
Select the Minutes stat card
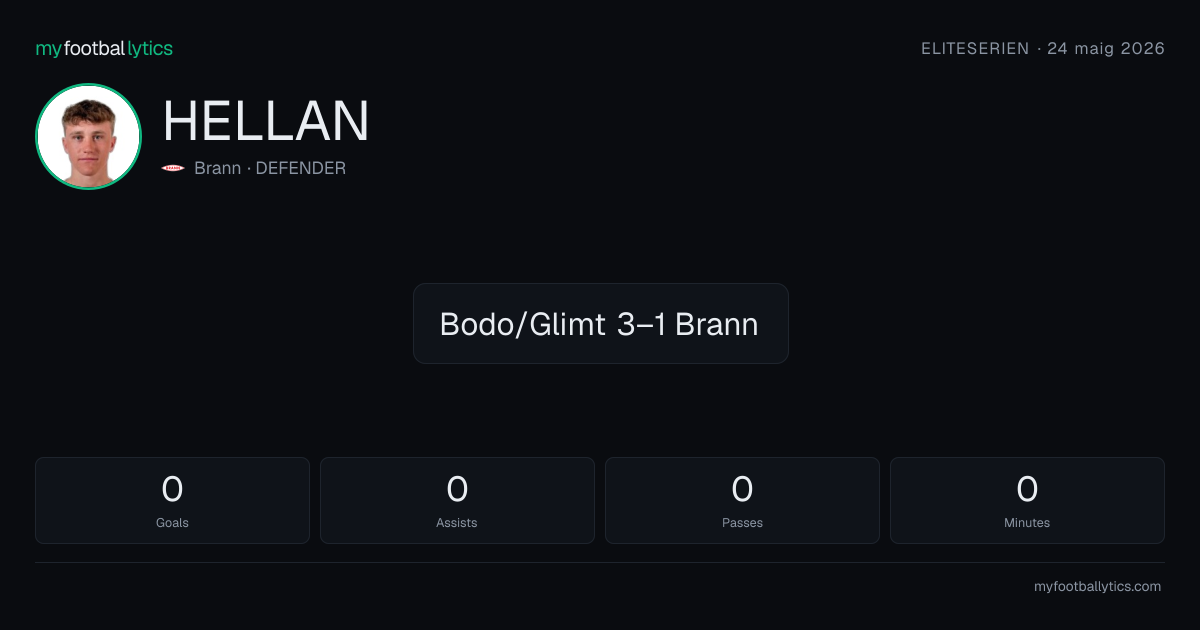(1027, 500)
